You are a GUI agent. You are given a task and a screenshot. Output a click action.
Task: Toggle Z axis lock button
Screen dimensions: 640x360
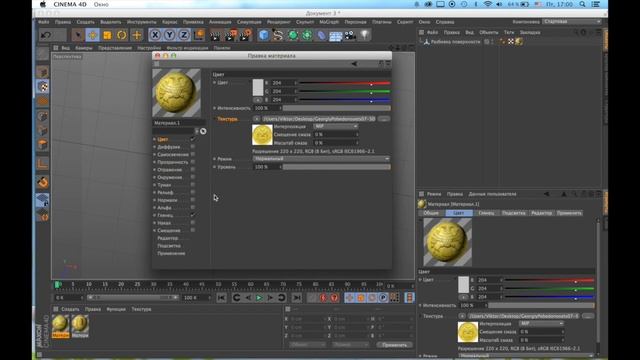(x=184, y=35)
